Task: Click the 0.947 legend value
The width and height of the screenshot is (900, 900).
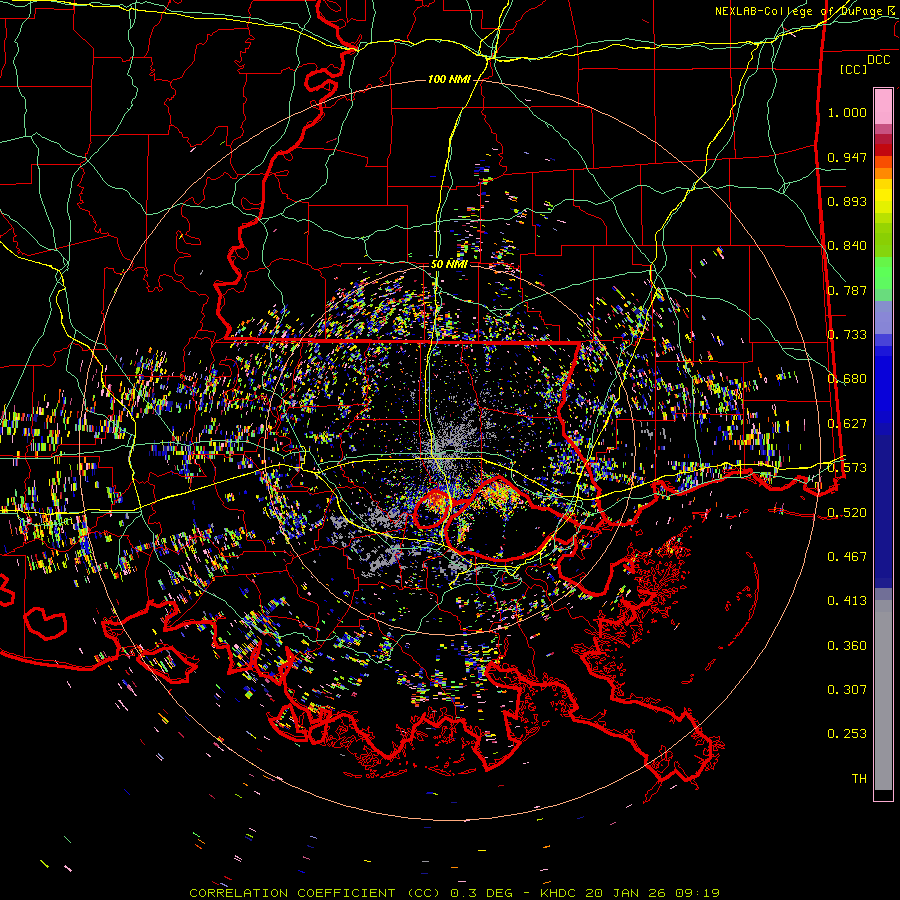Action: [x=847, y=157]
